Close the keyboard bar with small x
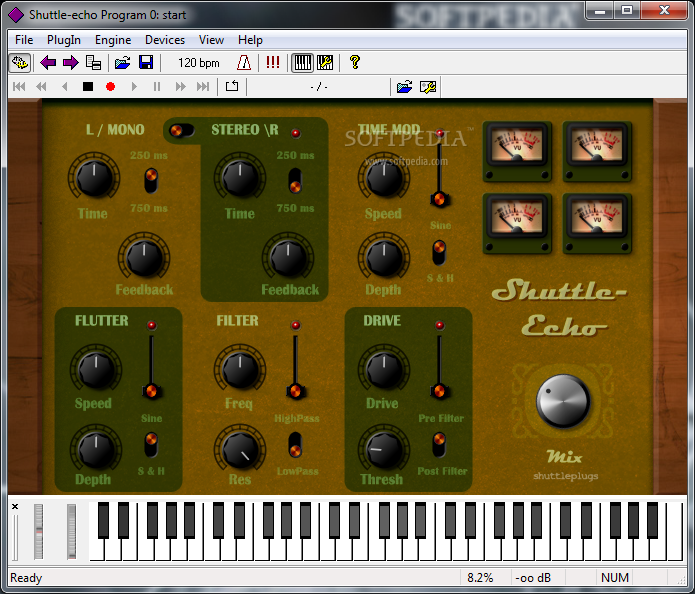 [x=15, y=506]
